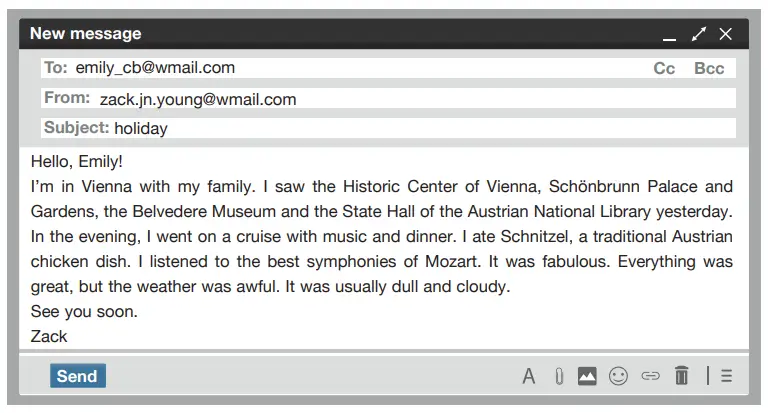Open the emoji smiley picker
Image resolution: width=768 pixels, height=413 pixels.
619,377
